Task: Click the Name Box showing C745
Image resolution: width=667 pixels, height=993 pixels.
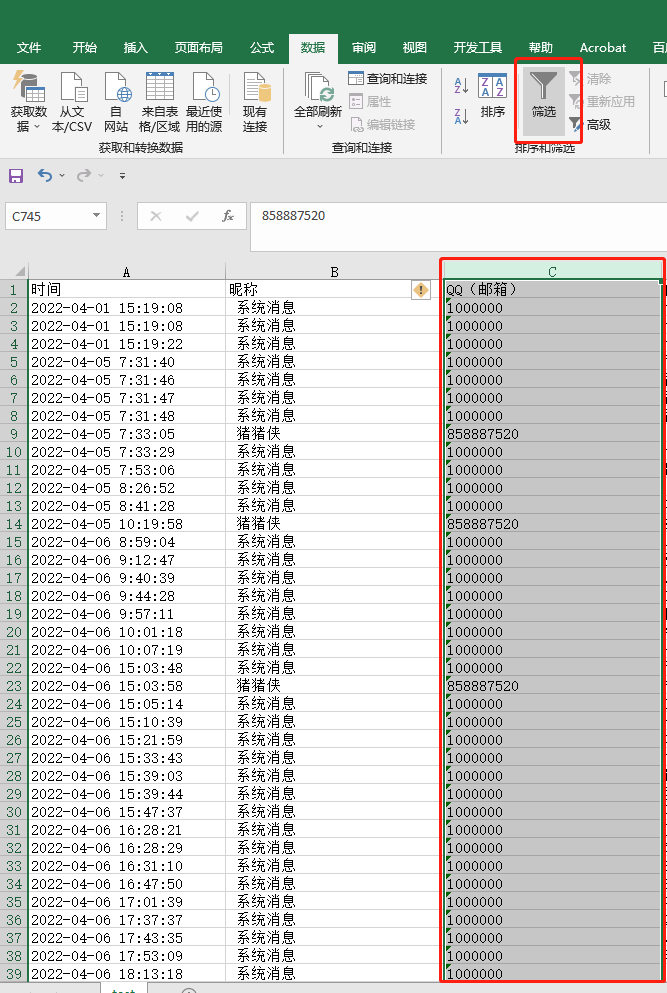Action: (48, 216)
